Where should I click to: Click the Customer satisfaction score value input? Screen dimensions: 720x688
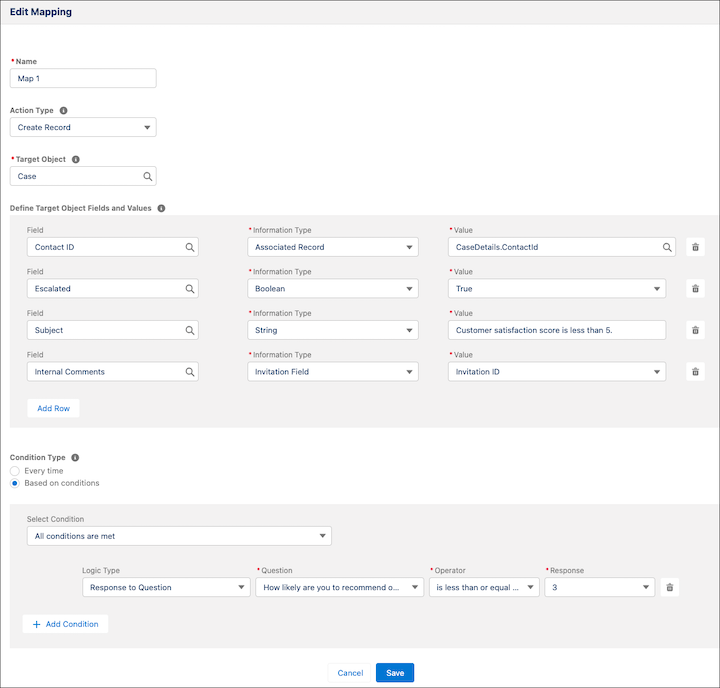pos(557,330)
